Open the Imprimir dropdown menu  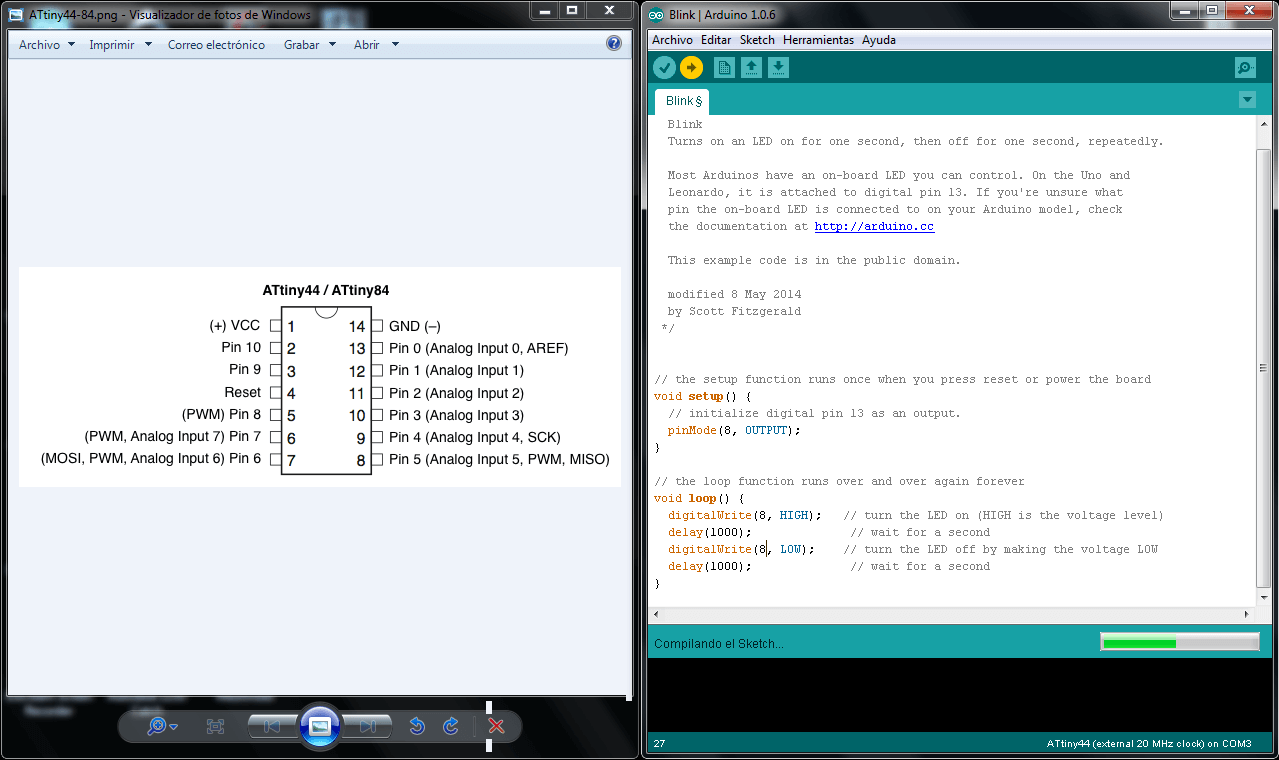[x=120, y=45]
